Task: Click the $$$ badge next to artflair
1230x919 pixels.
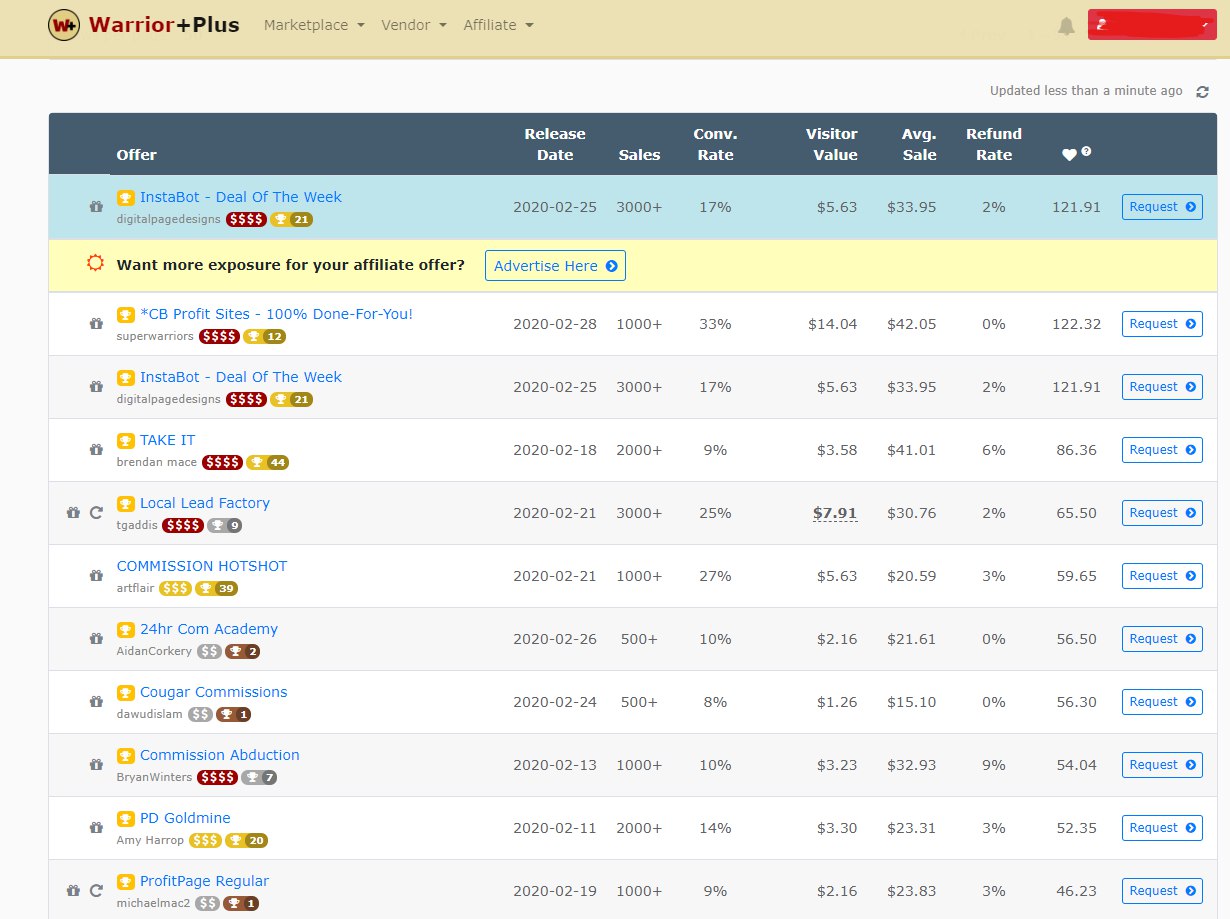Action: point(175,589)
